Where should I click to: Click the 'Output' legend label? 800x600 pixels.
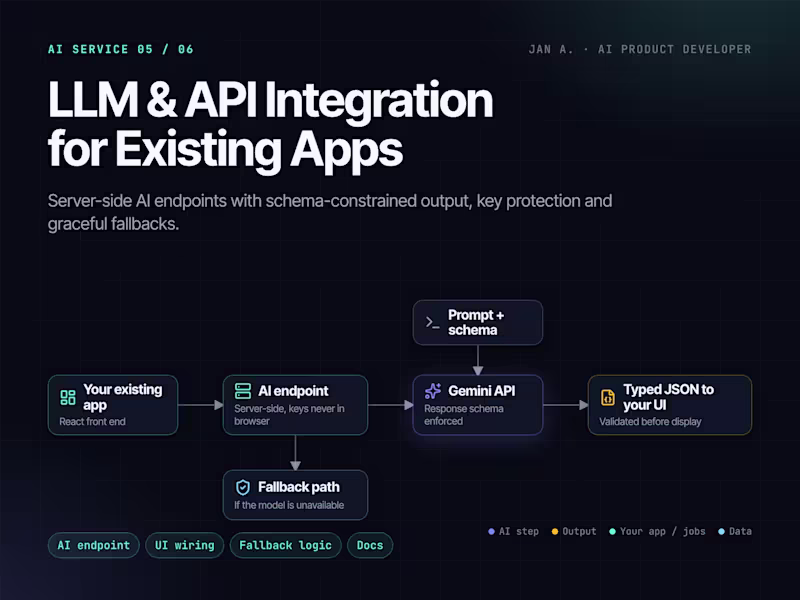pos(579,532)
